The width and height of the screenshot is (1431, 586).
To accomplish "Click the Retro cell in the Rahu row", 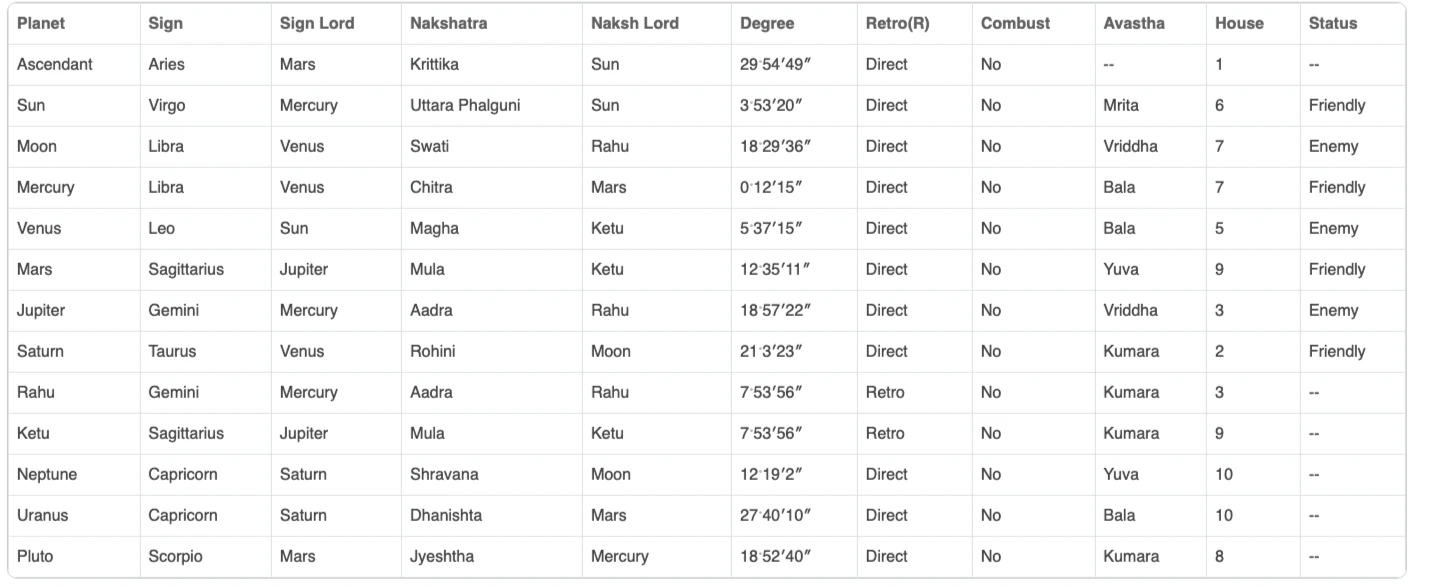I will point(885,392).
